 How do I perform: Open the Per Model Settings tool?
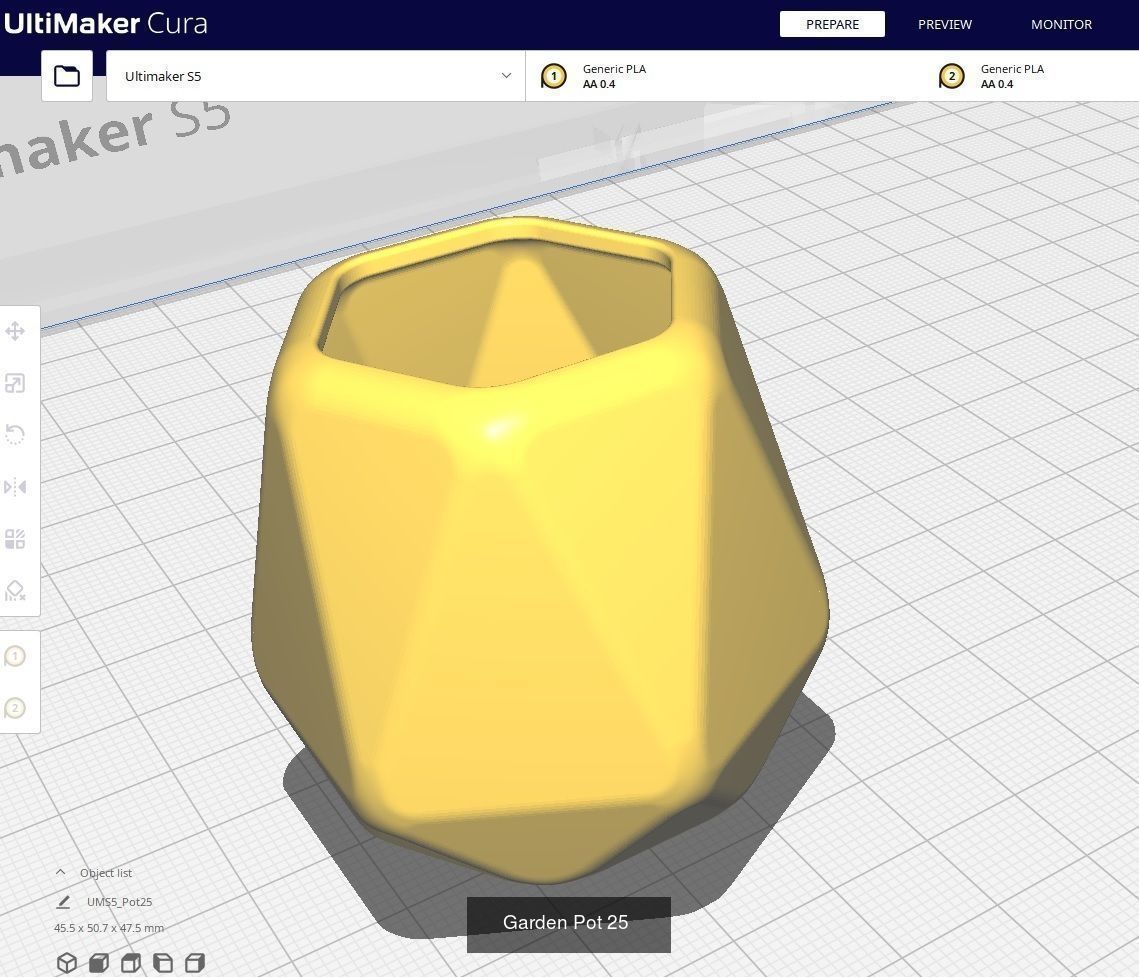point(15,539)
